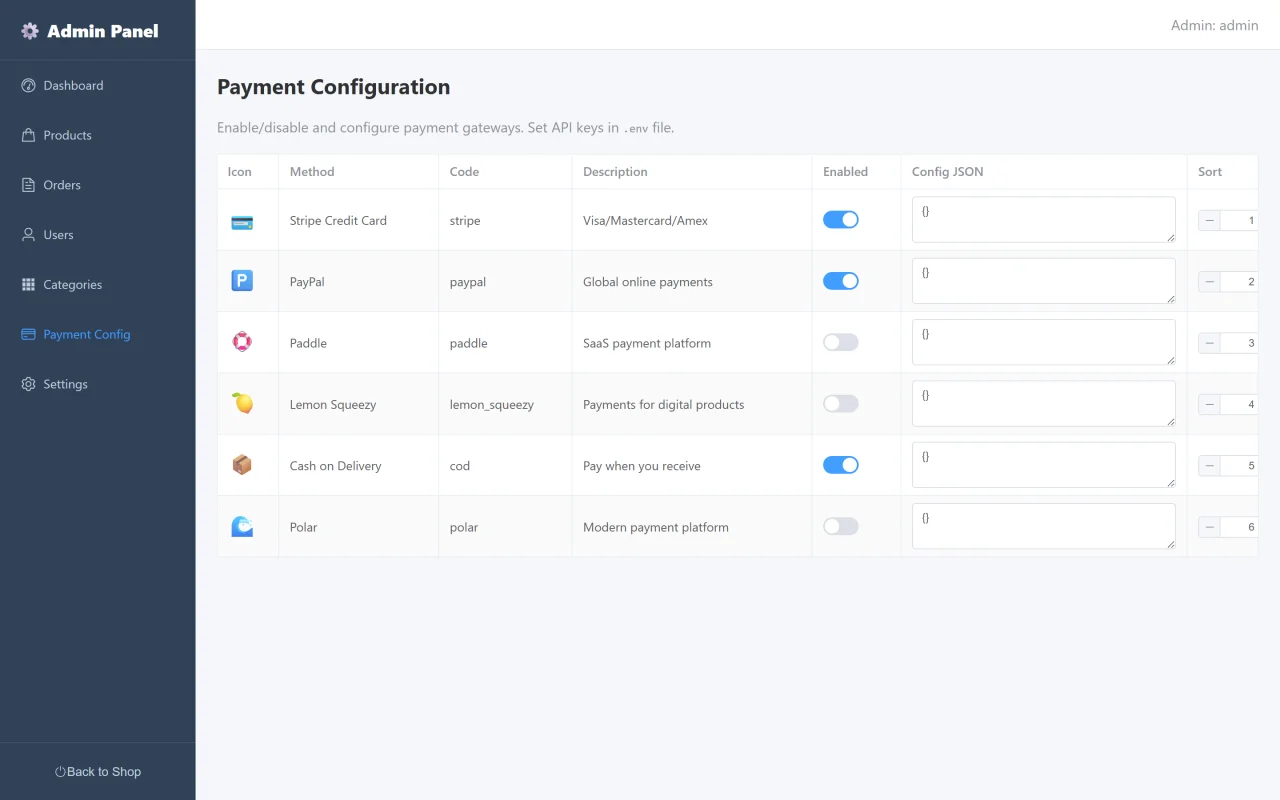Click the Categories grid icon
The height and width of the screenshot is (800, 1280).
pos(28,285)
